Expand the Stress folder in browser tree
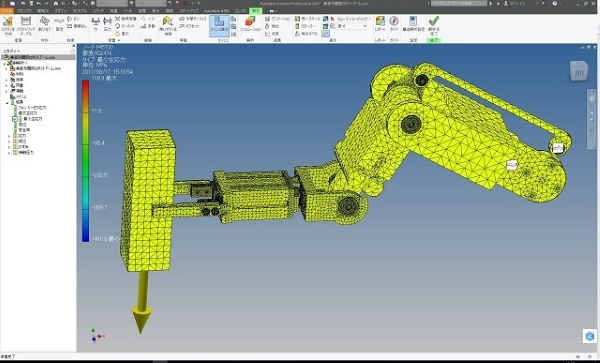This screenshot has height=363, width=600. click(9, 136)
